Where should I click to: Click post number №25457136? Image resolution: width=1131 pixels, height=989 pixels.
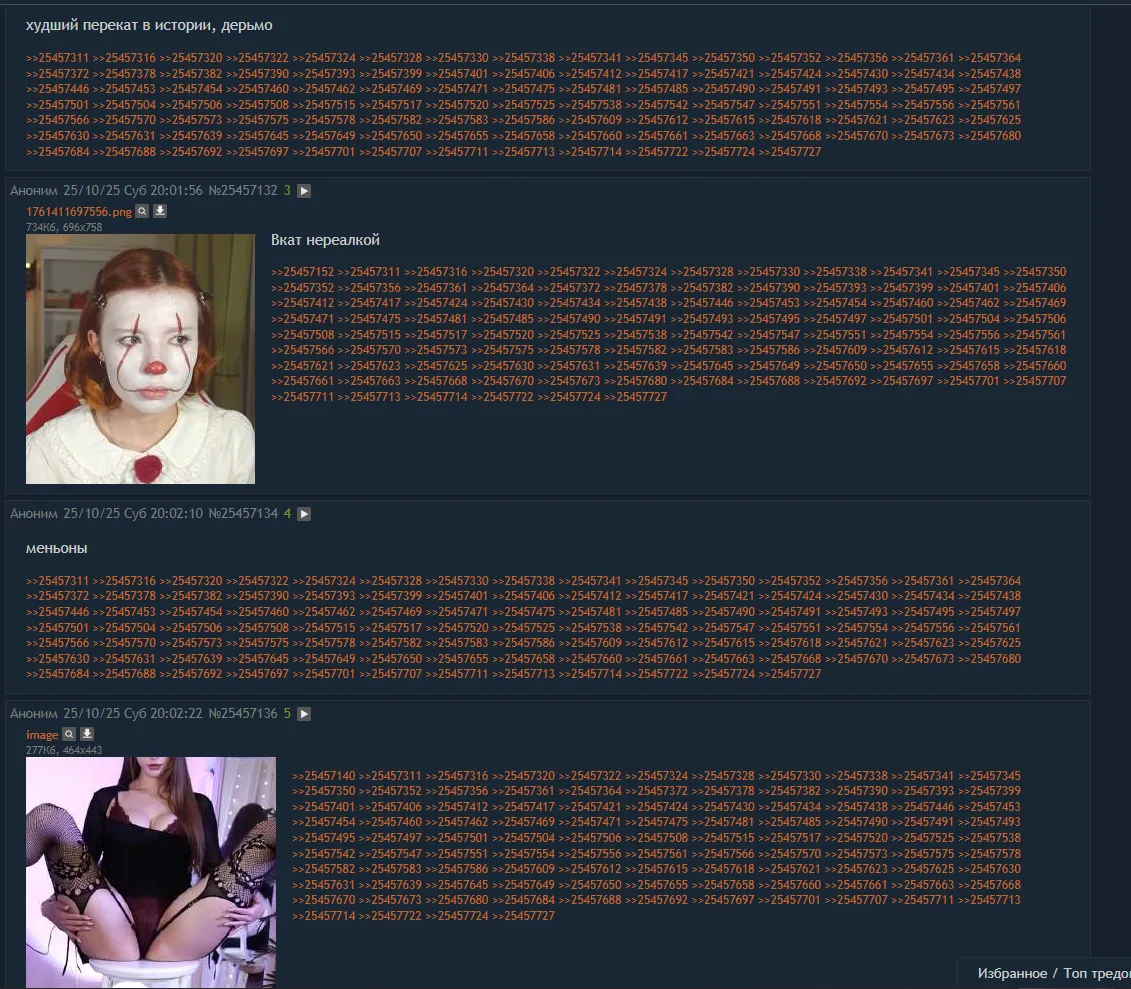(243, 714)
